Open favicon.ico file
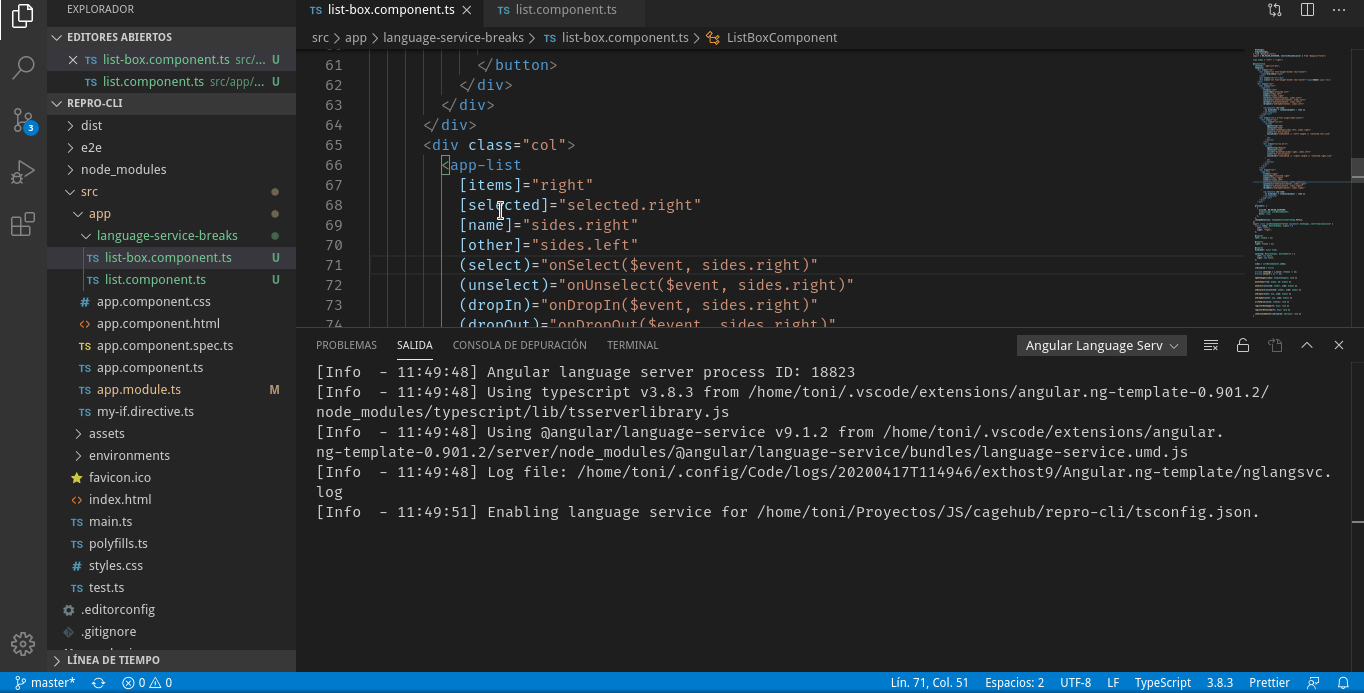 click(171, 478)
